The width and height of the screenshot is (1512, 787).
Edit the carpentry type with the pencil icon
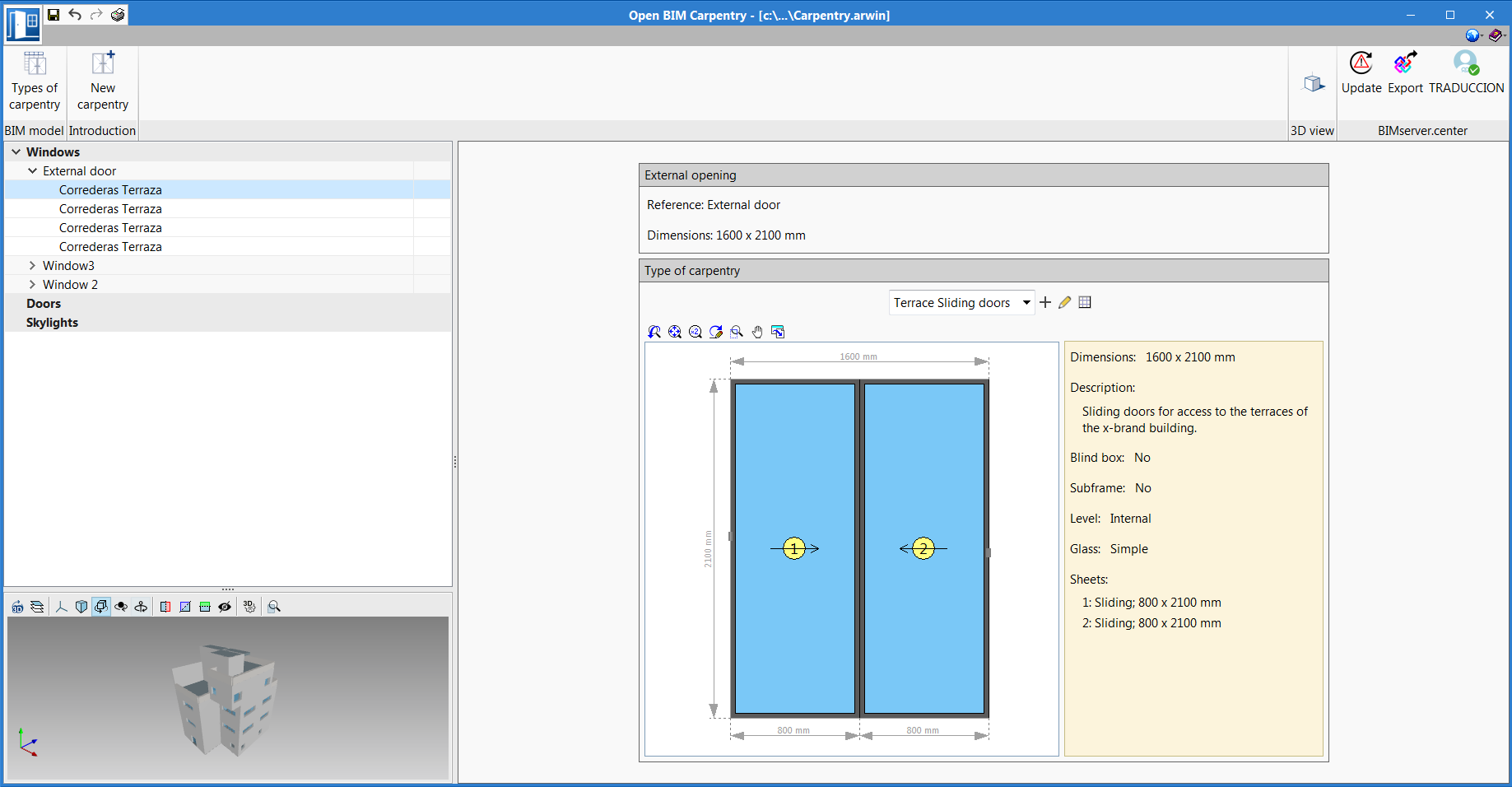(1064, 302)
